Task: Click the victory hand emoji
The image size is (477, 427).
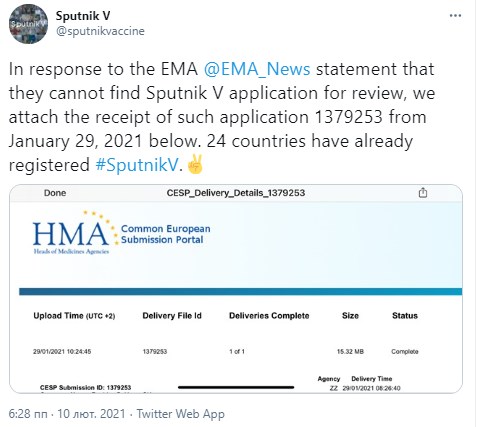Action: click(x=195, y=164)
